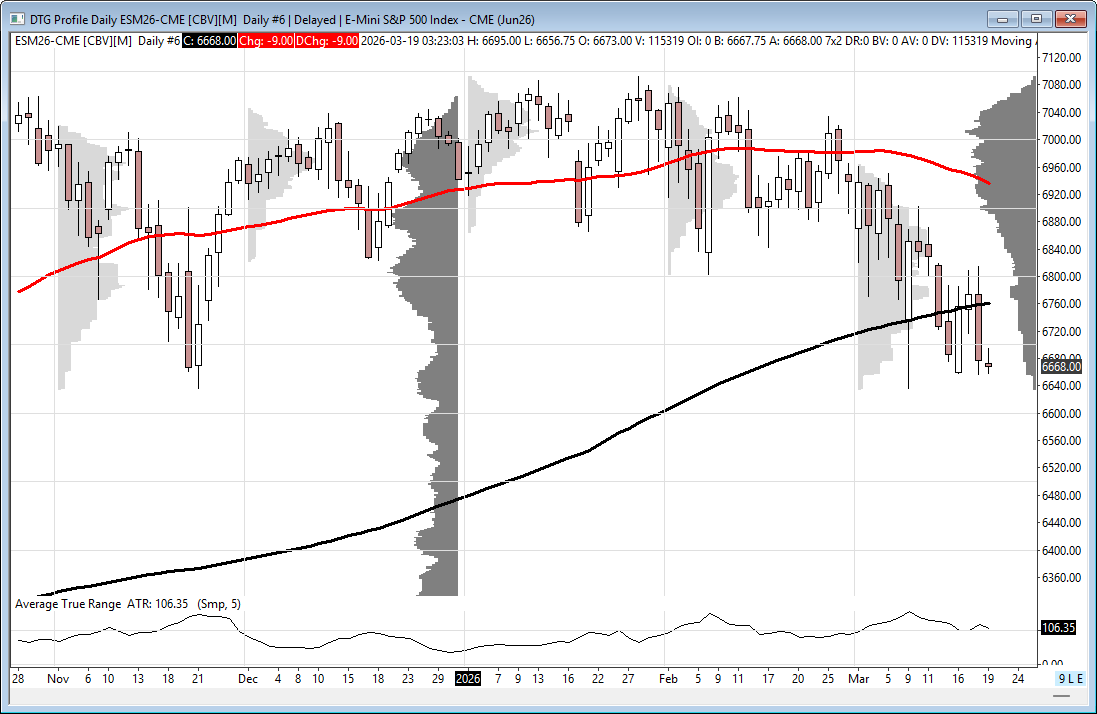This screenshot has height=714, width=1097.
Task: Select the red moving average line
Action: point(300,217)
